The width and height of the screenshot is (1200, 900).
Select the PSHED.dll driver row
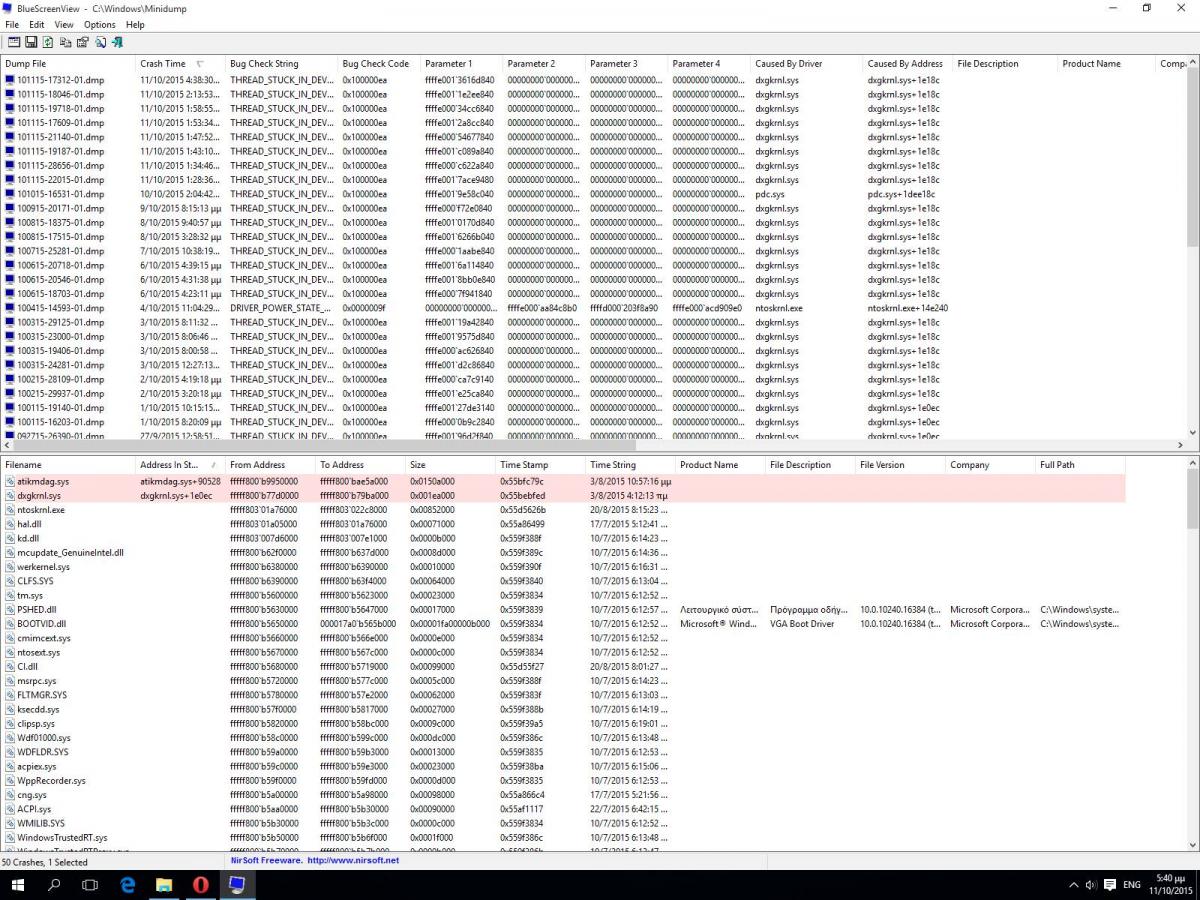point(562,609)
